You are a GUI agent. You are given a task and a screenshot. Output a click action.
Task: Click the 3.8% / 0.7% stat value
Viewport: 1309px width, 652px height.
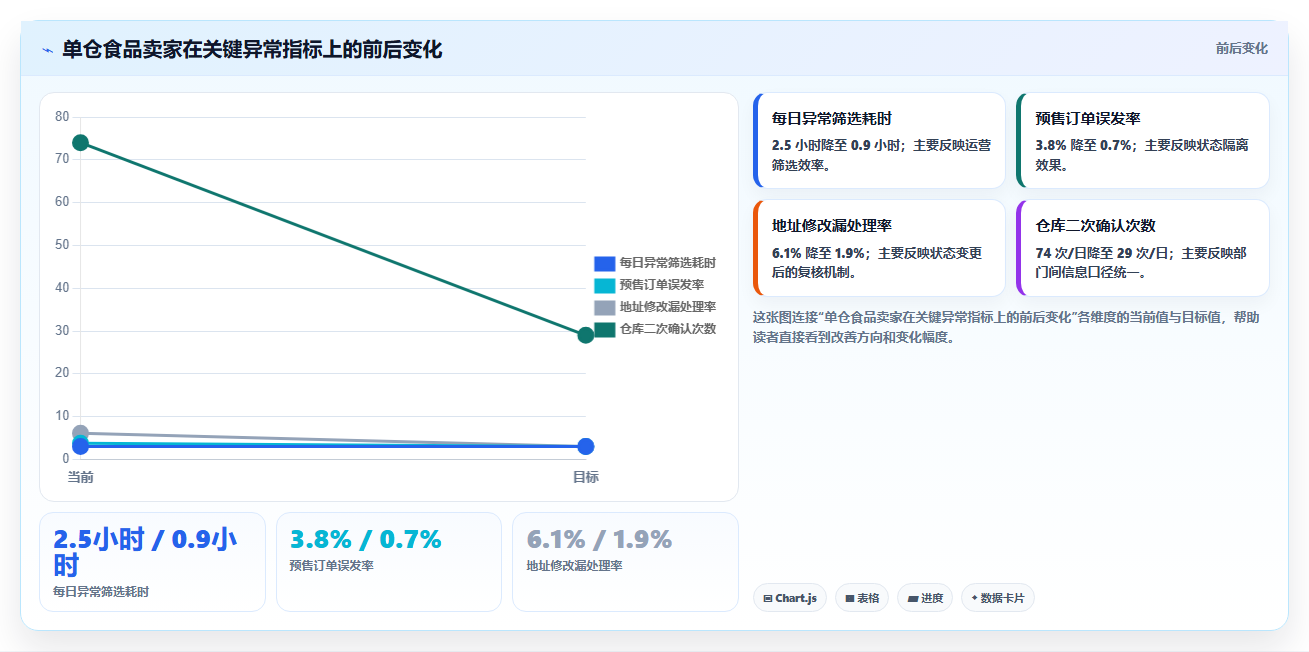click(x=366, y=540)
